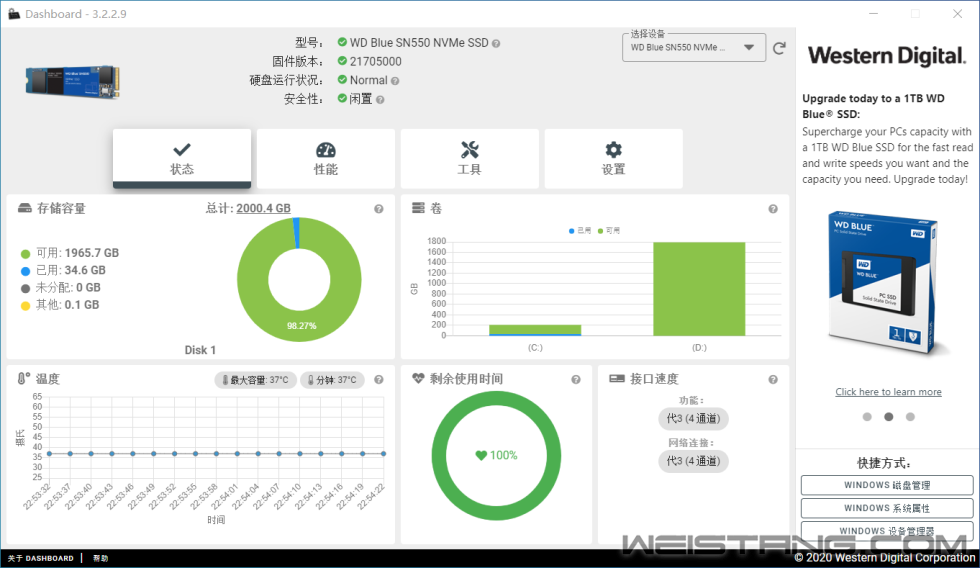The height and width of the screenshot is (568, 980).
Task: Click the green check beside firmware 21705000
Action: click(342, 61)
